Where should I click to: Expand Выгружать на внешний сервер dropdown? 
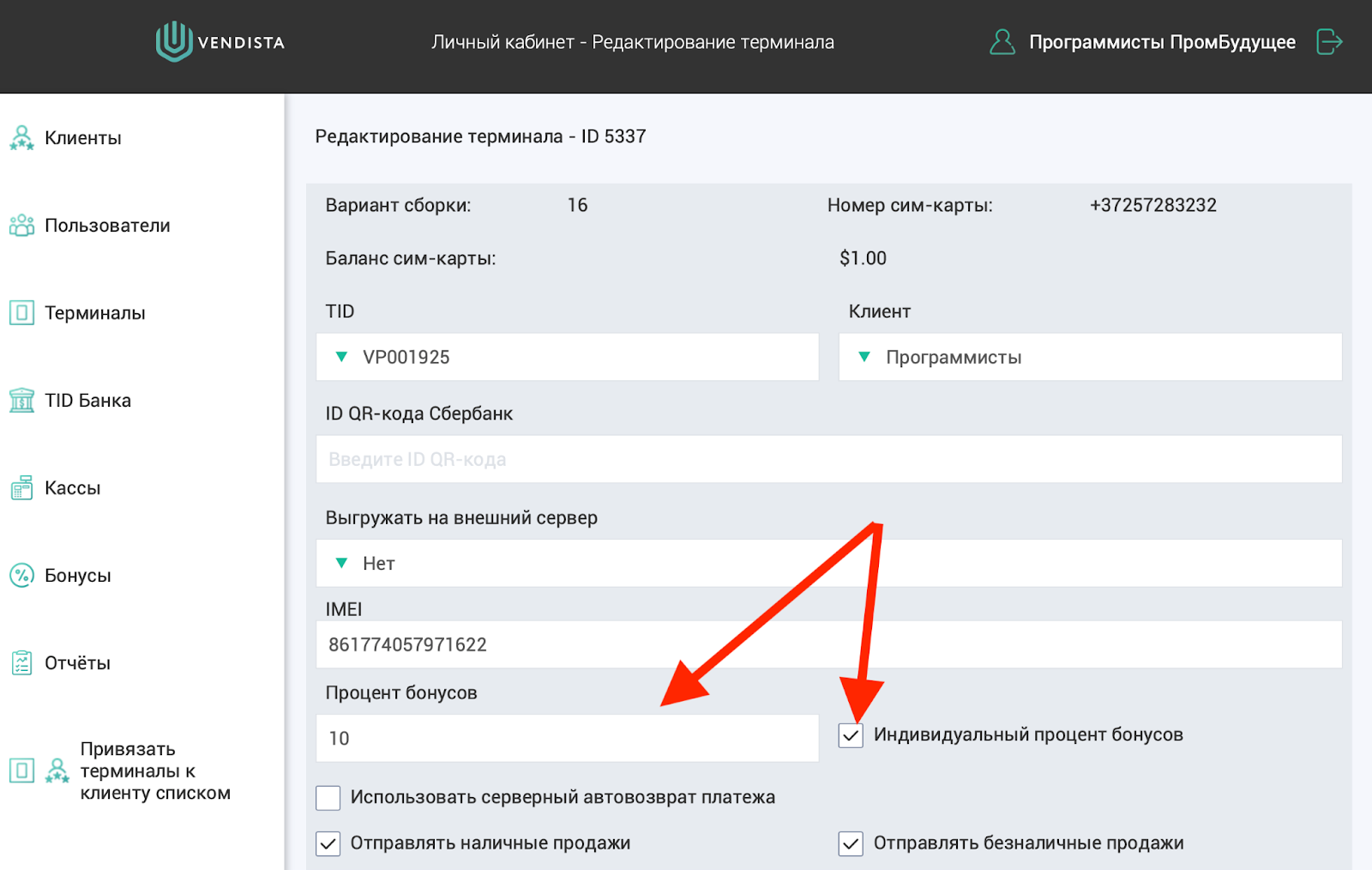(828, 563)
